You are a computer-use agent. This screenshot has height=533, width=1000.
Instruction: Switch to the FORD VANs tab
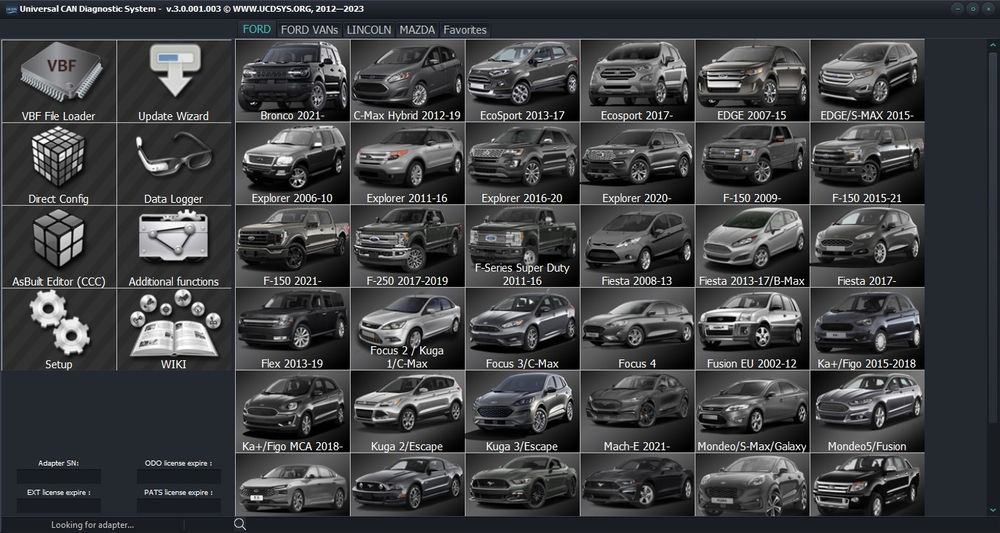(x=309, y=29)
